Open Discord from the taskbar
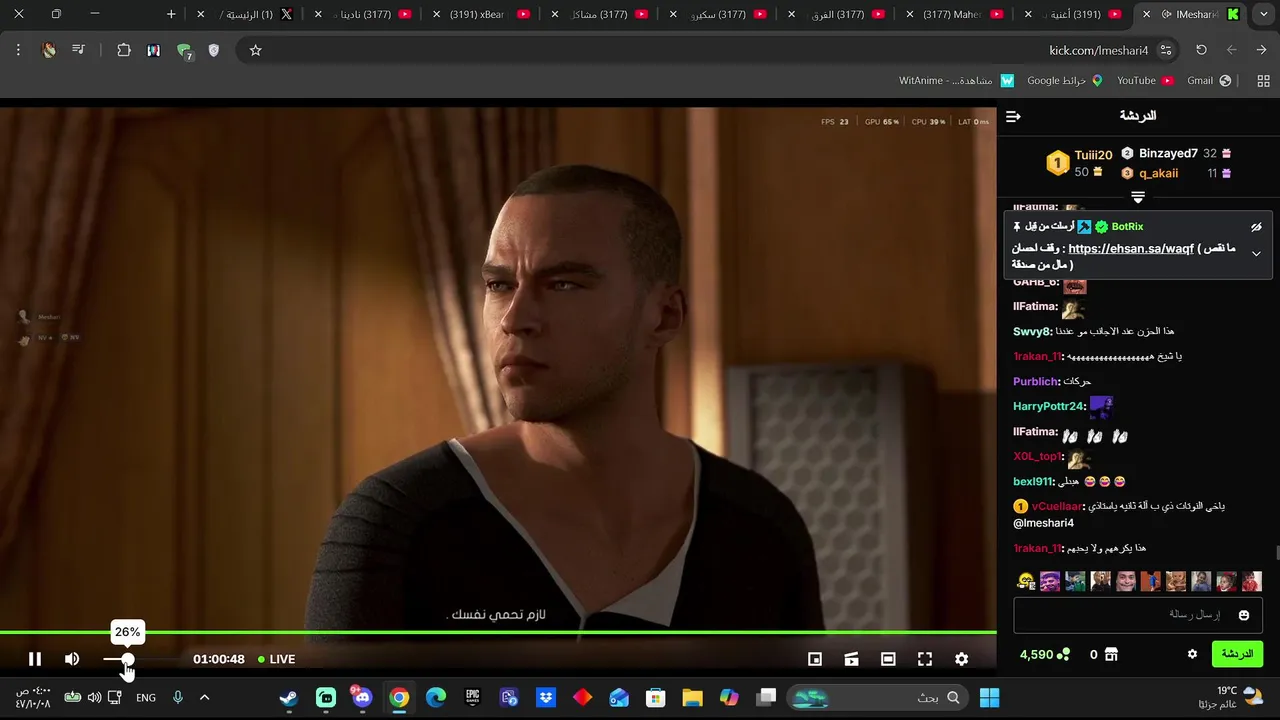This screenshot has width=1280, height=720. (362, 698)
